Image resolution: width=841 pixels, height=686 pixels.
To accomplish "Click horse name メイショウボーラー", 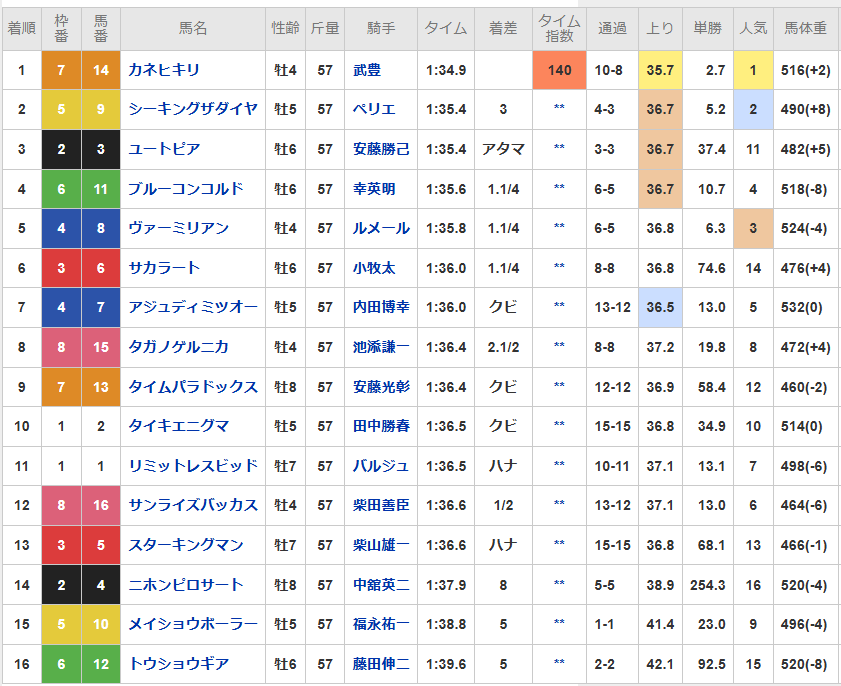I will pos(193,624).
